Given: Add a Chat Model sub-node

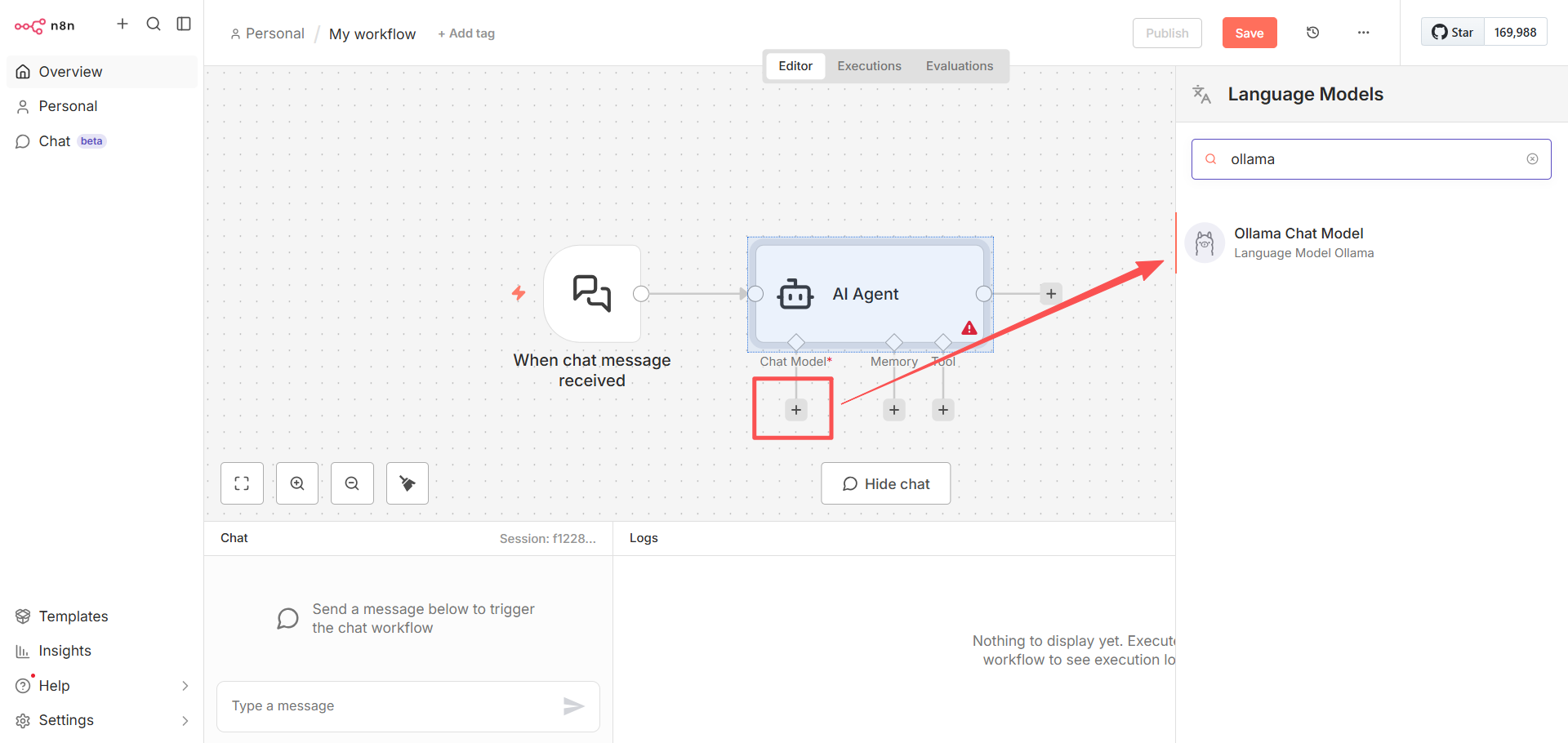Looking at the screenshot, I should click(796, 410).
